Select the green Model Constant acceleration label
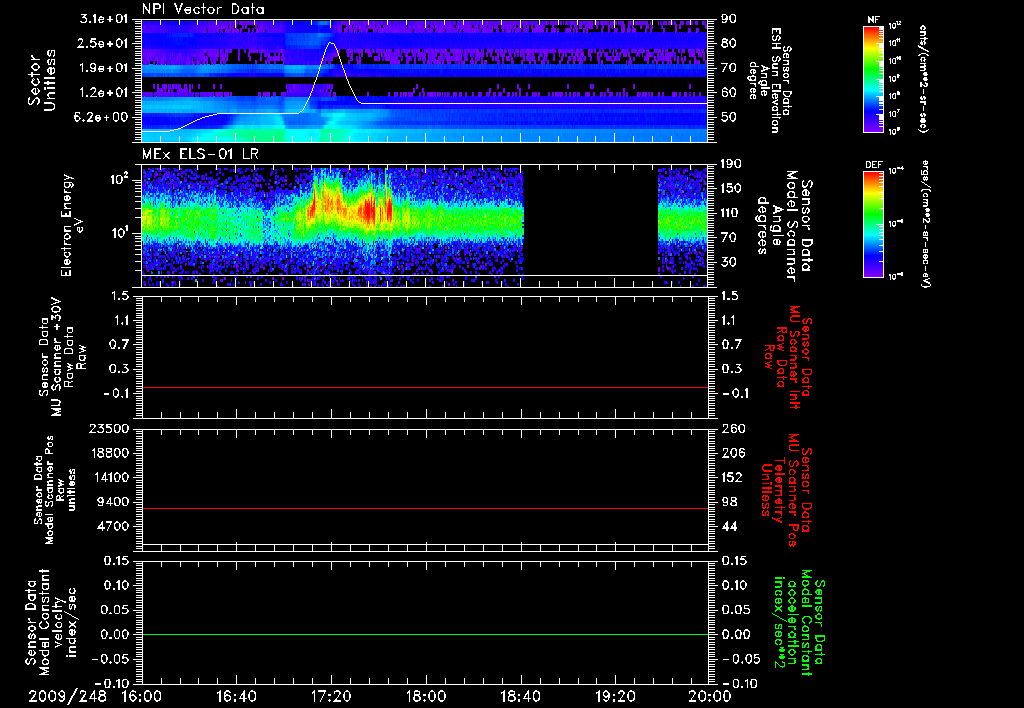This screenshot has height=708, width=1024. pyautogui.click(x=800, y=623)
